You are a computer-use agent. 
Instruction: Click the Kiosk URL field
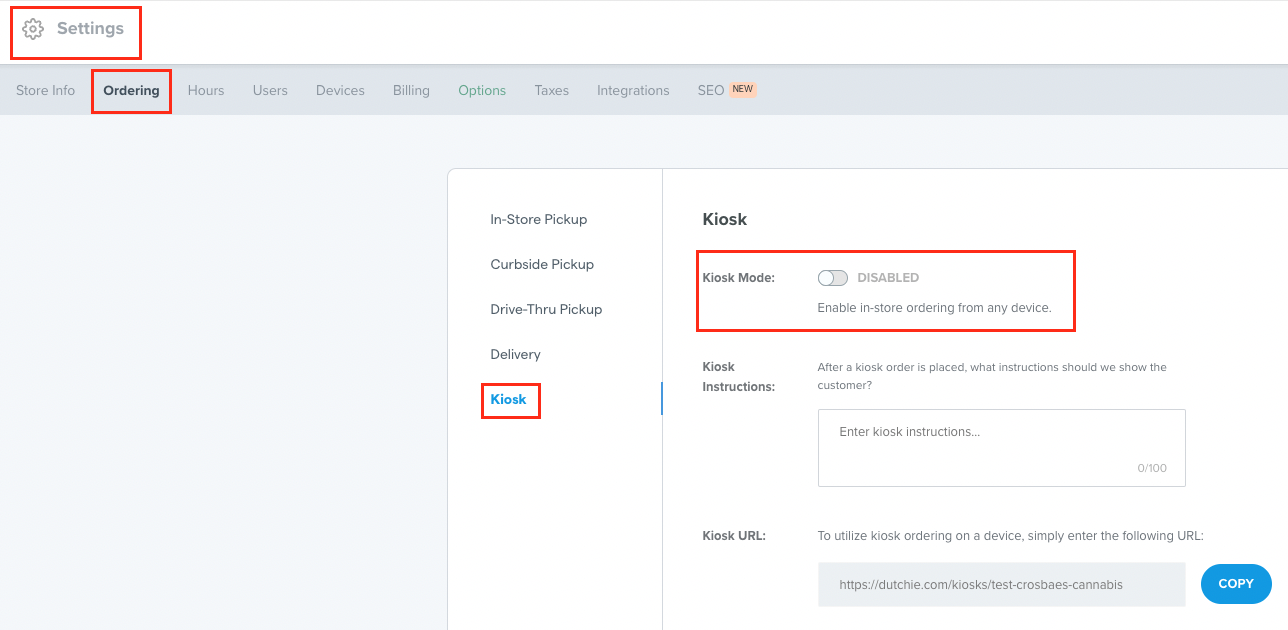click(1001, 584)
